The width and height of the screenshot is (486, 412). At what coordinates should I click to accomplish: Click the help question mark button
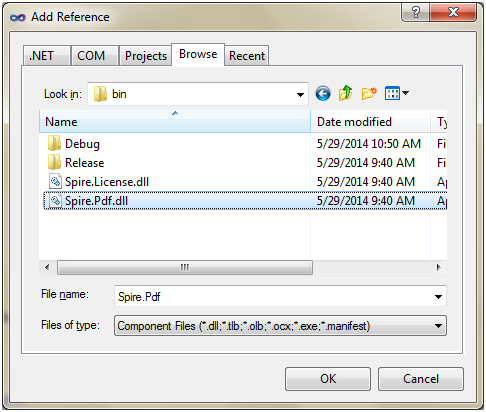415,13
